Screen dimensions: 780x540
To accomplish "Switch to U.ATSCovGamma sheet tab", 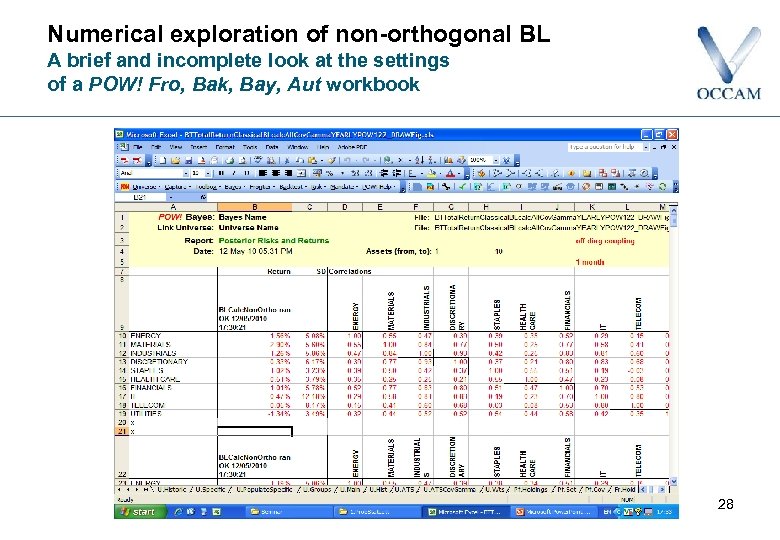I will (x=450, y=490).
